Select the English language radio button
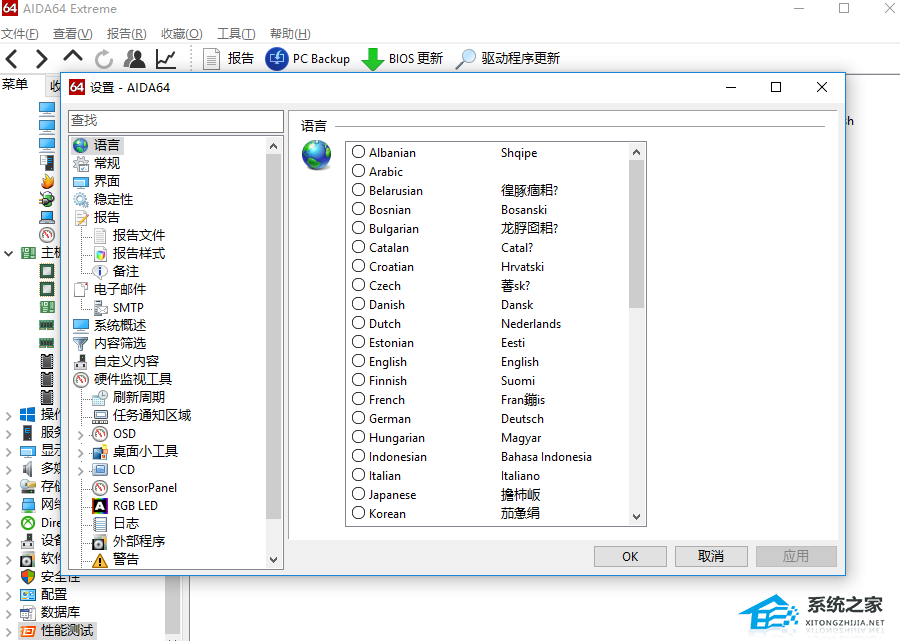 359,361
